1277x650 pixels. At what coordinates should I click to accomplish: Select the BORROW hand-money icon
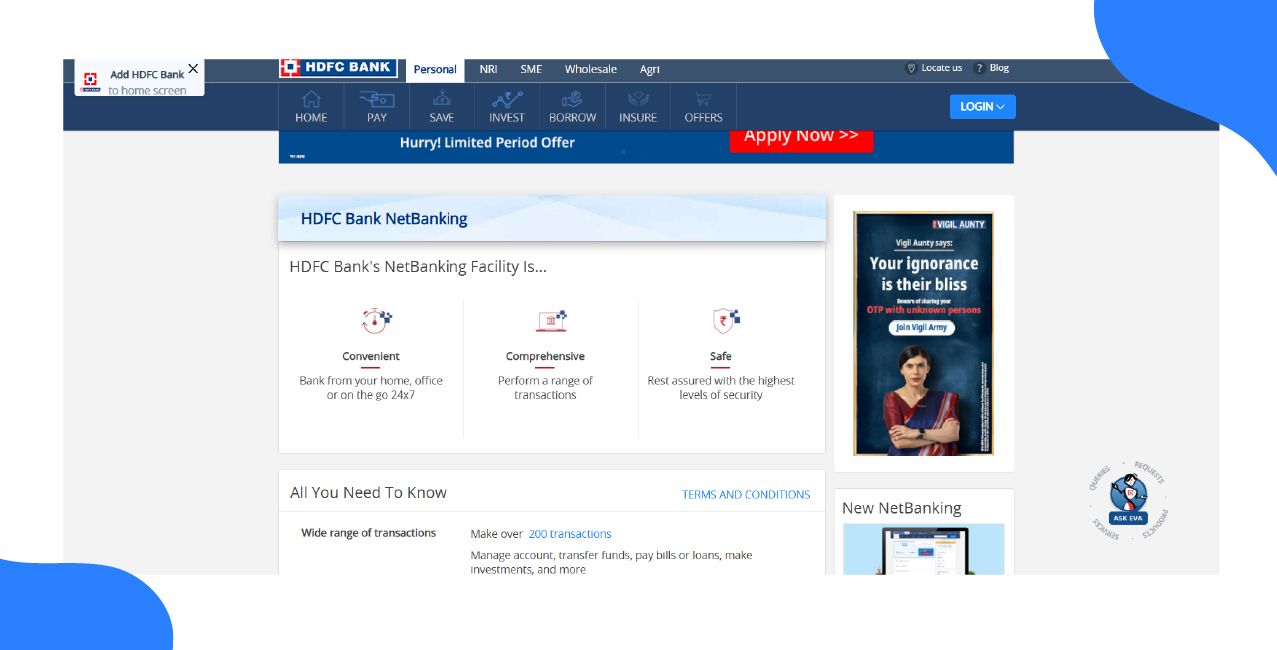[572, 100]
